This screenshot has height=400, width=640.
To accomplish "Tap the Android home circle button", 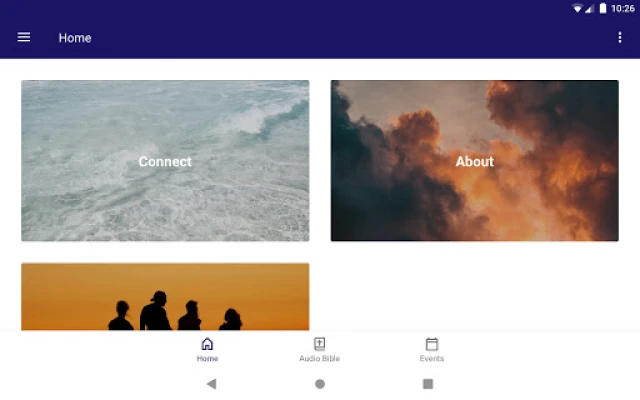I will pyautogui.click(x=320, y=384).
